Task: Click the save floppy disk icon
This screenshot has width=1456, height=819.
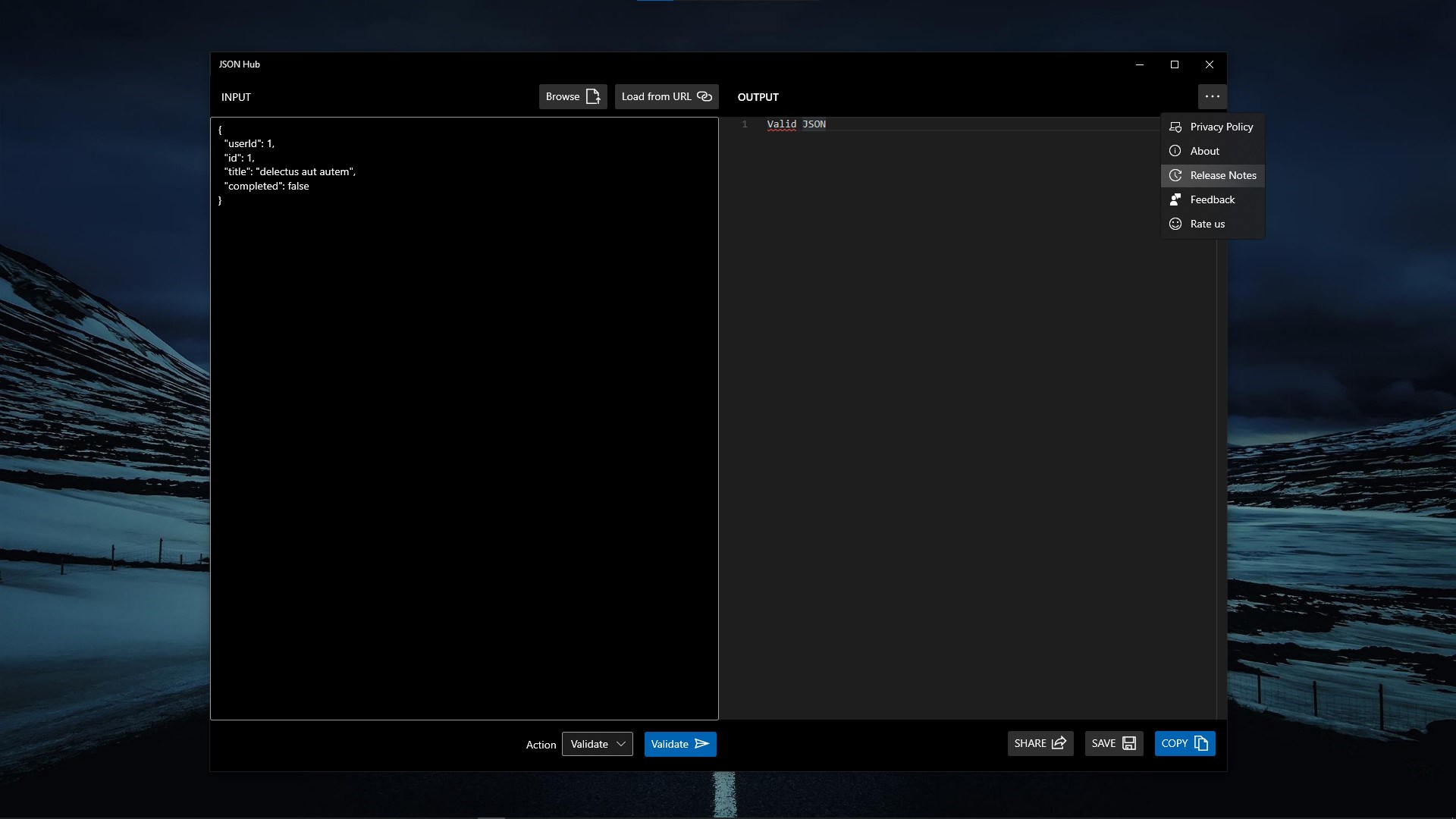Action: pyautogui.click(x=1129, y=743)
